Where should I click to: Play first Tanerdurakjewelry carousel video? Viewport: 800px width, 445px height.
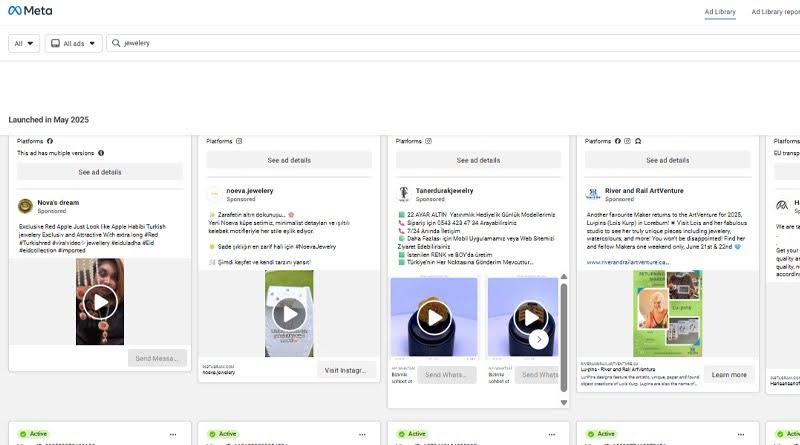click(434, 317)
